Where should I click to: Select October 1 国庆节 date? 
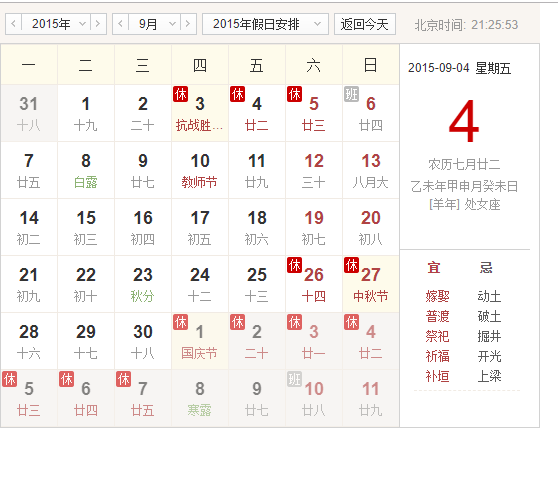click(x=200, y=341)
